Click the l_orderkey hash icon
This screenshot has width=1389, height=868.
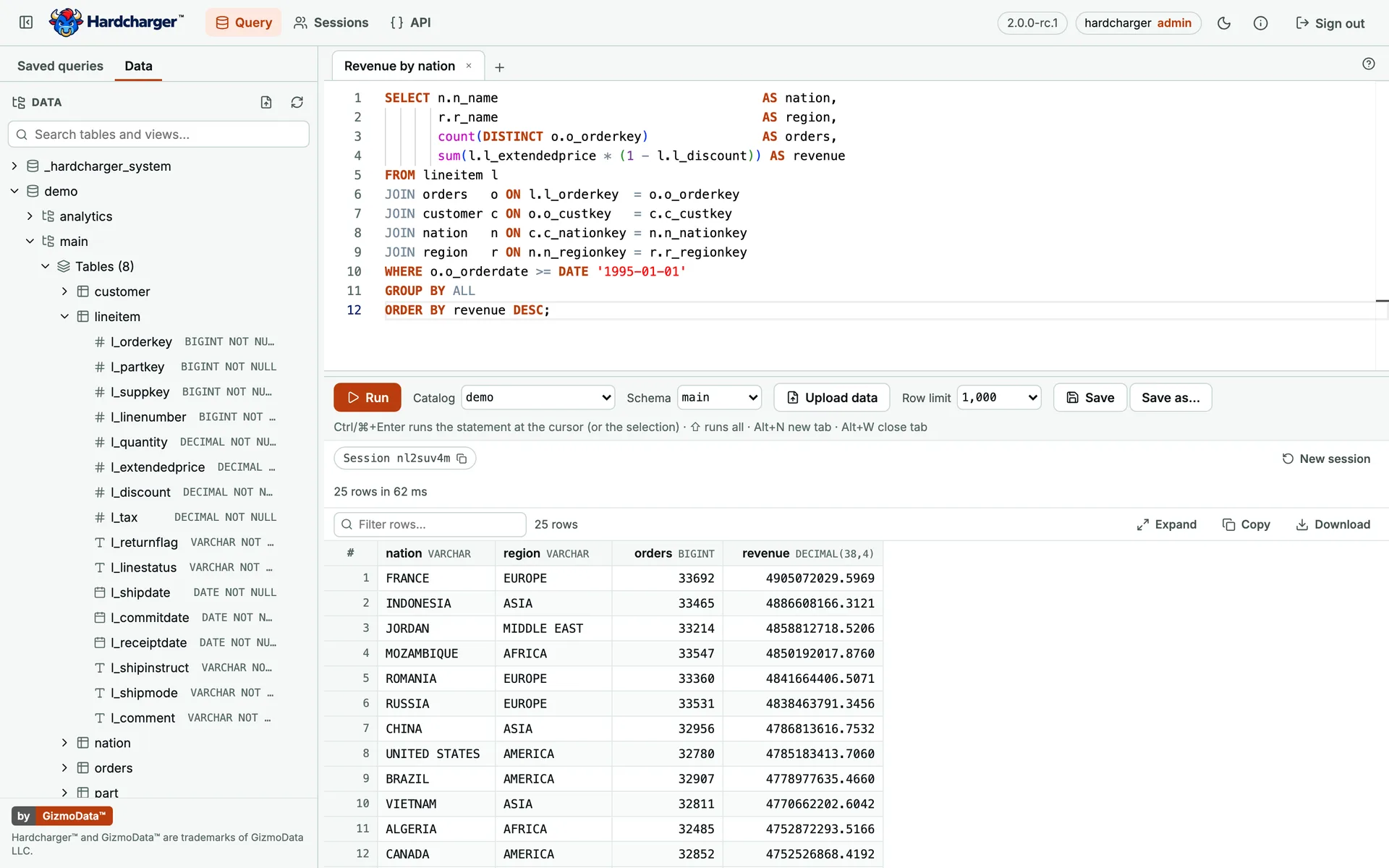tap(100, 342)
